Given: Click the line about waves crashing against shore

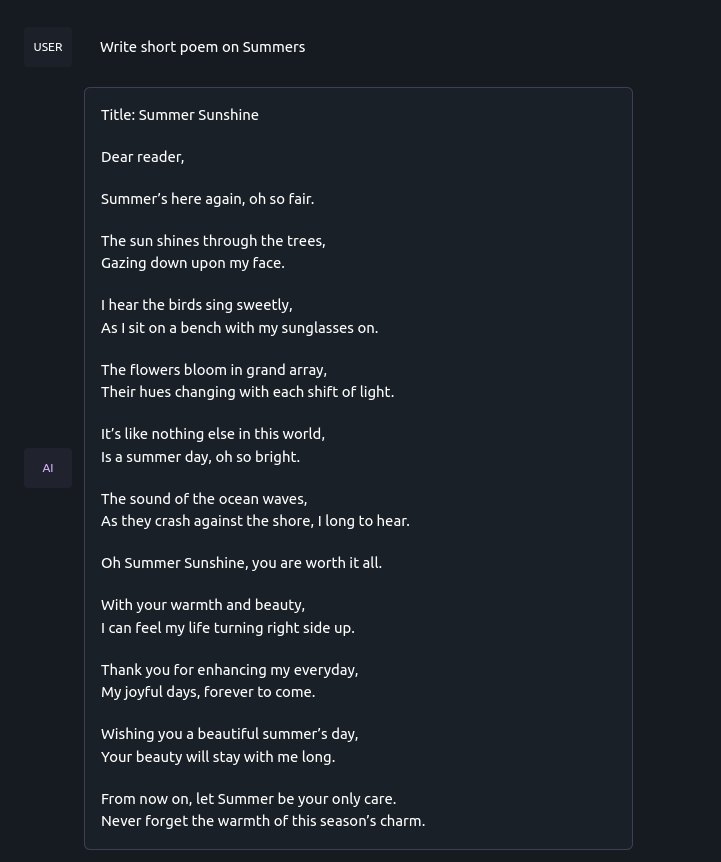Looking at the screenshot, I should tap(255, 521).
